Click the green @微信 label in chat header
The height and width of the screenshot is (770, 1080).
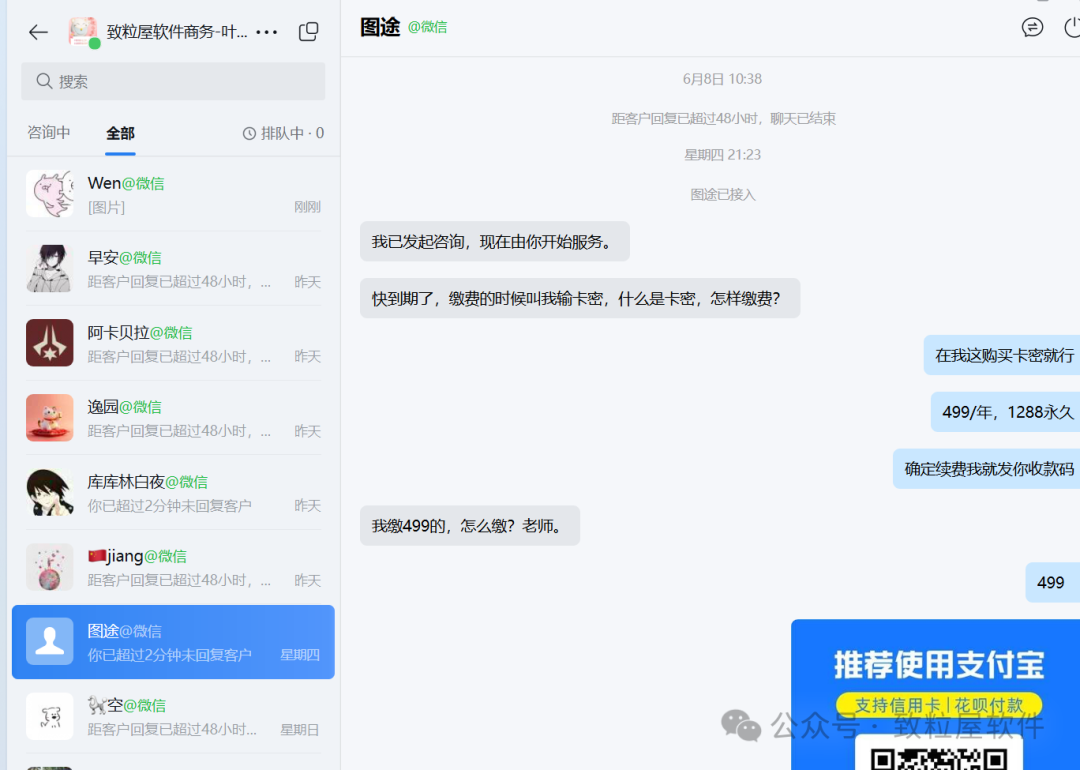coord(427,28)
